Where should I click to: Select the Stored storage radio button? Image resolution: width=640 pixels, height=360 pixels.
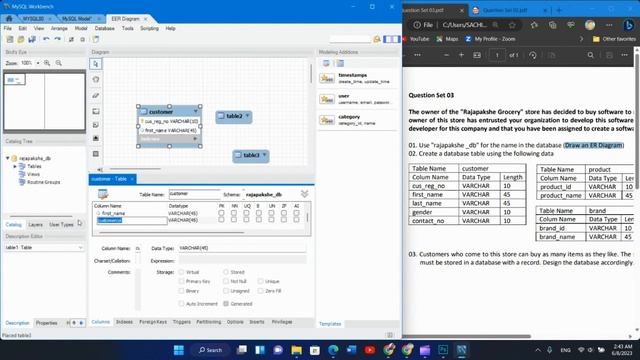tap(226, 272)
